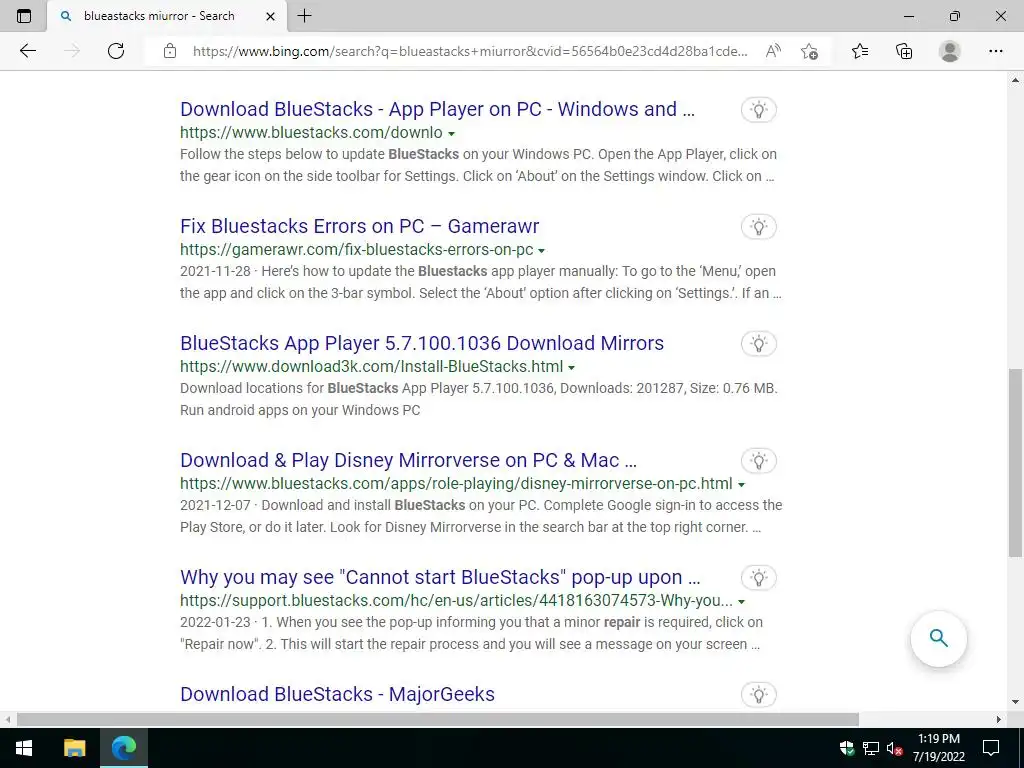Viewport: 1024px width, 768px height.
Task: Turn on Read aloud
Action: pyautogui.click(x=773, y=51)
